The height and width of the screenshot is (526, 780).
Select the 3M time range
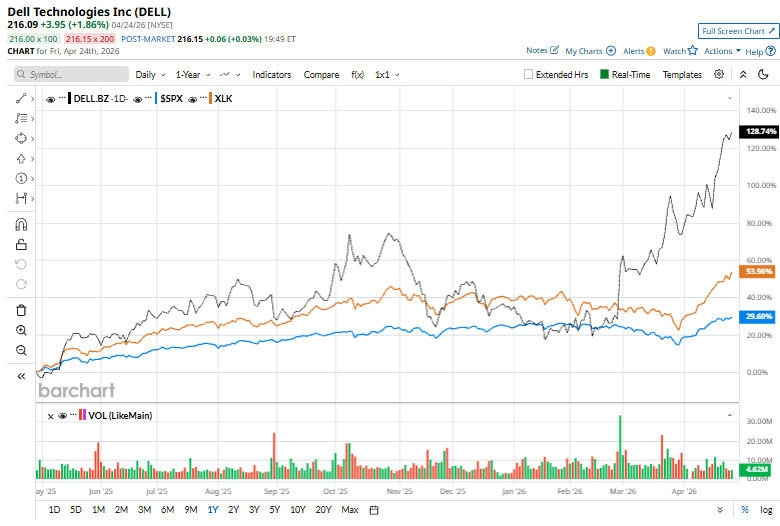144,510
